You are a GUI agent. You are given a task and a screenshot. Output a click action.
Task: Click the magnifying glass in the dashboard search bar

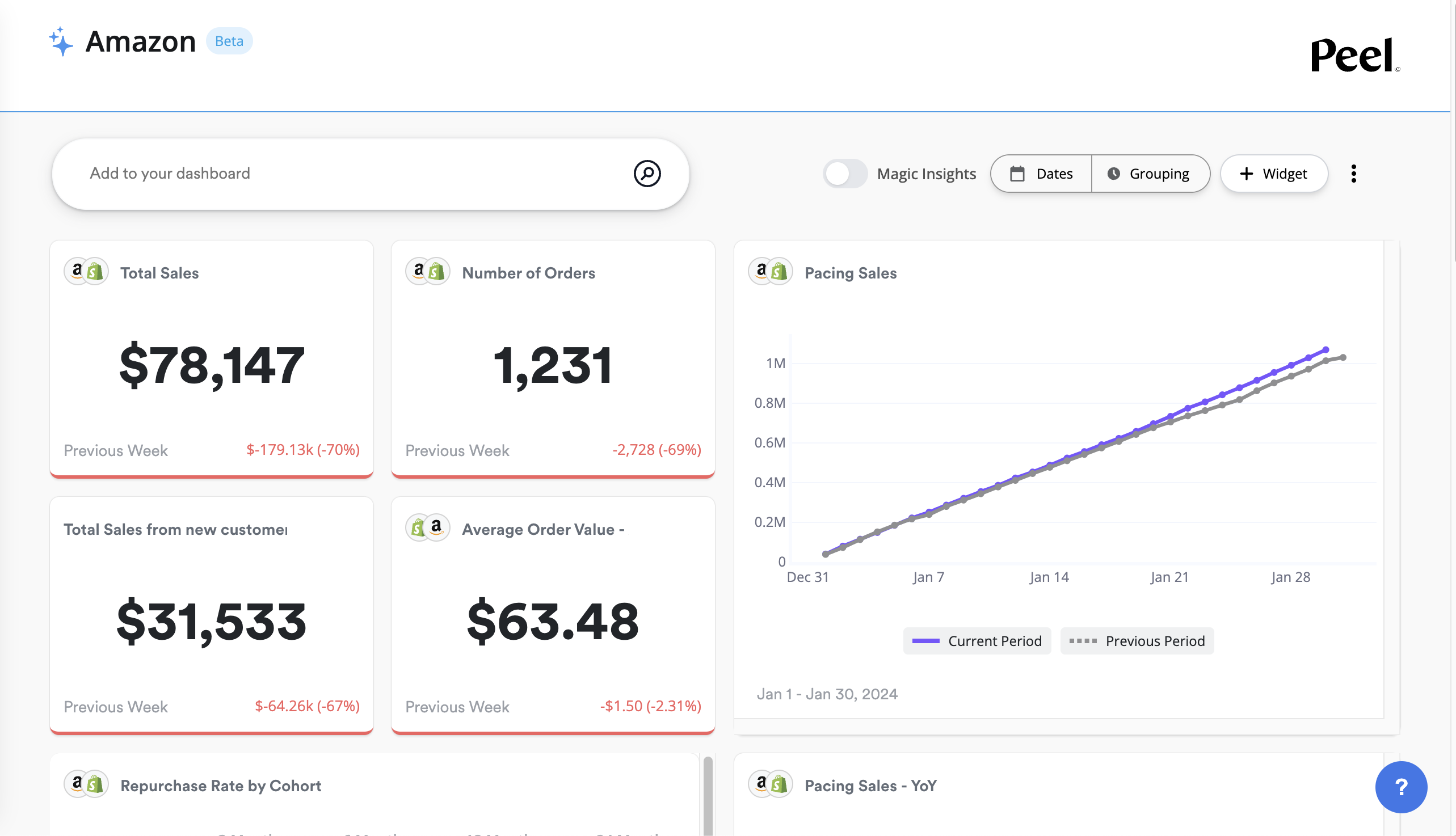pyautogui.click(x=647, y=174)
